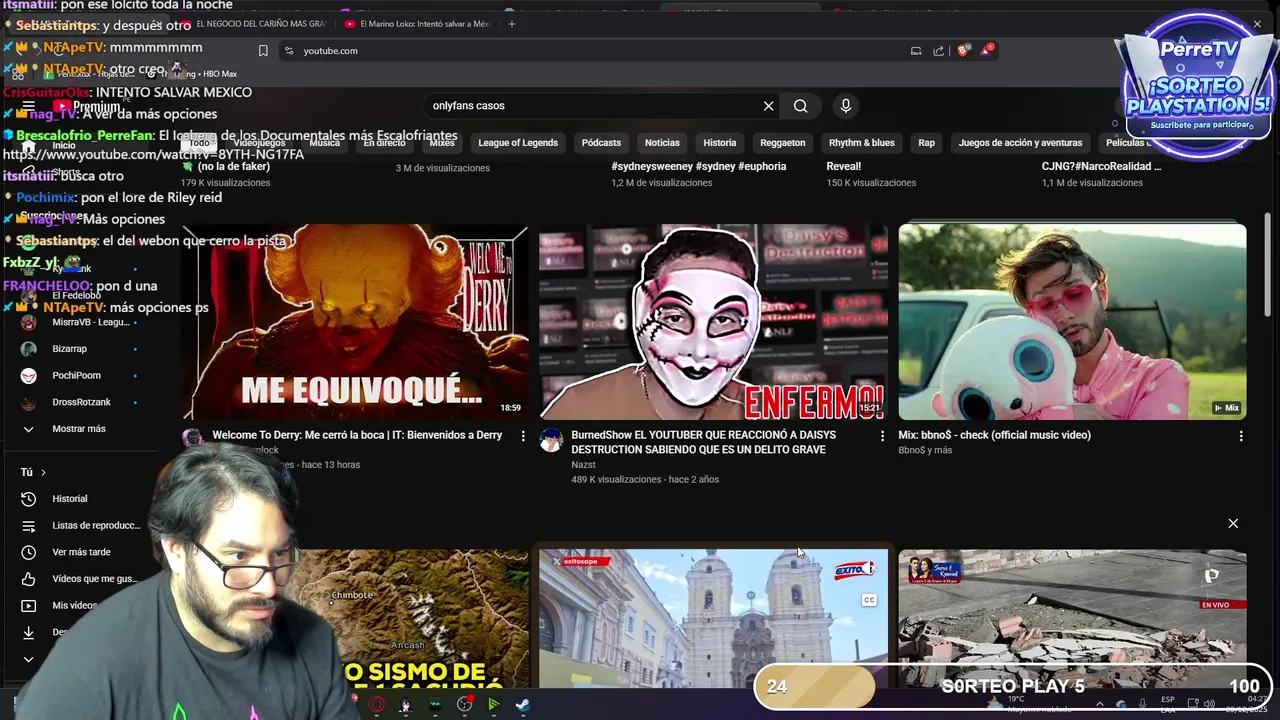1280x720 pixels.
Task: Open Brave Rewards triangle icon
Action: [x=987, y=50]
